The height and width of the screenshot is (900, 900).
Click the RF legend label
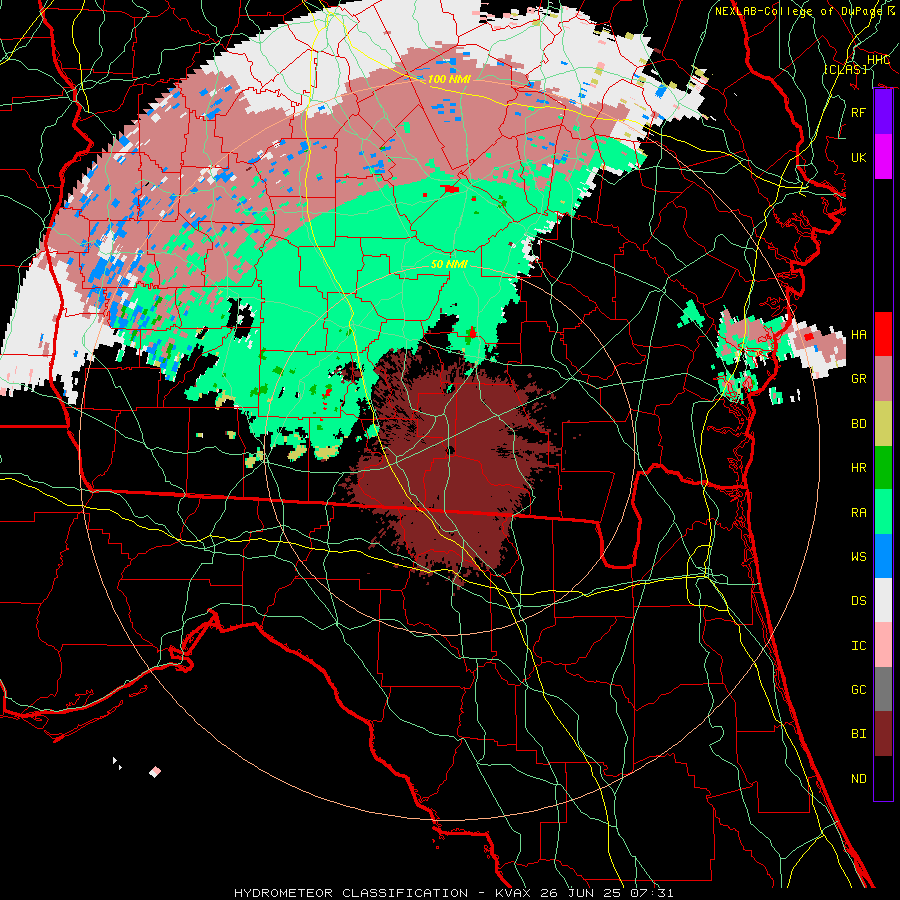click(858, 112)
